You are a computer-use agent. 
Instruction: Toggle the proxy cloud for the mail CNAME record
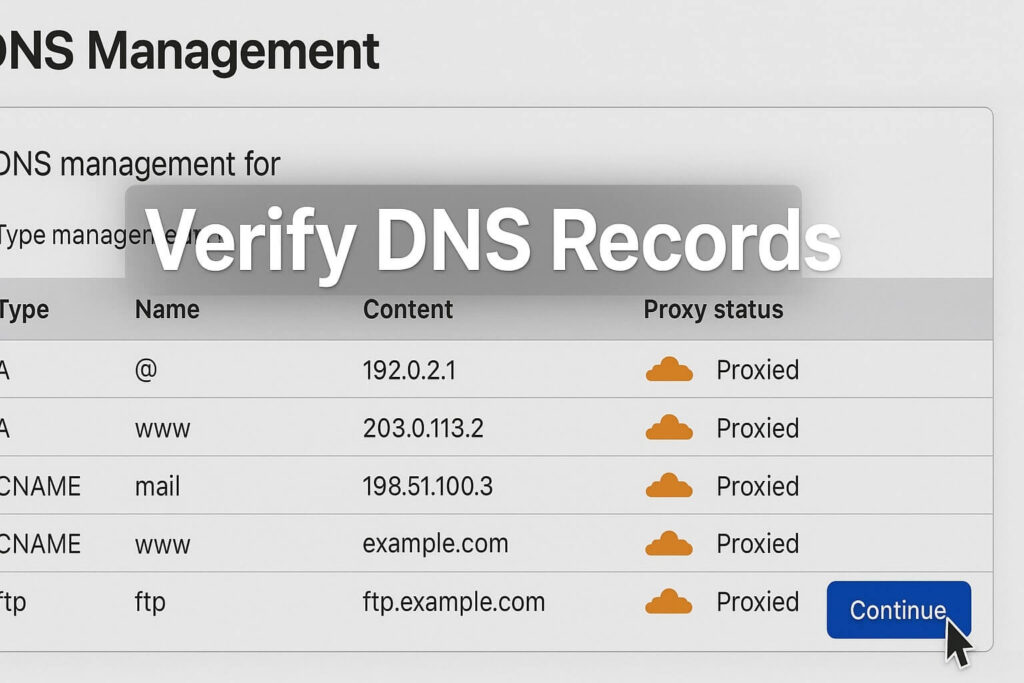(671, 486)
